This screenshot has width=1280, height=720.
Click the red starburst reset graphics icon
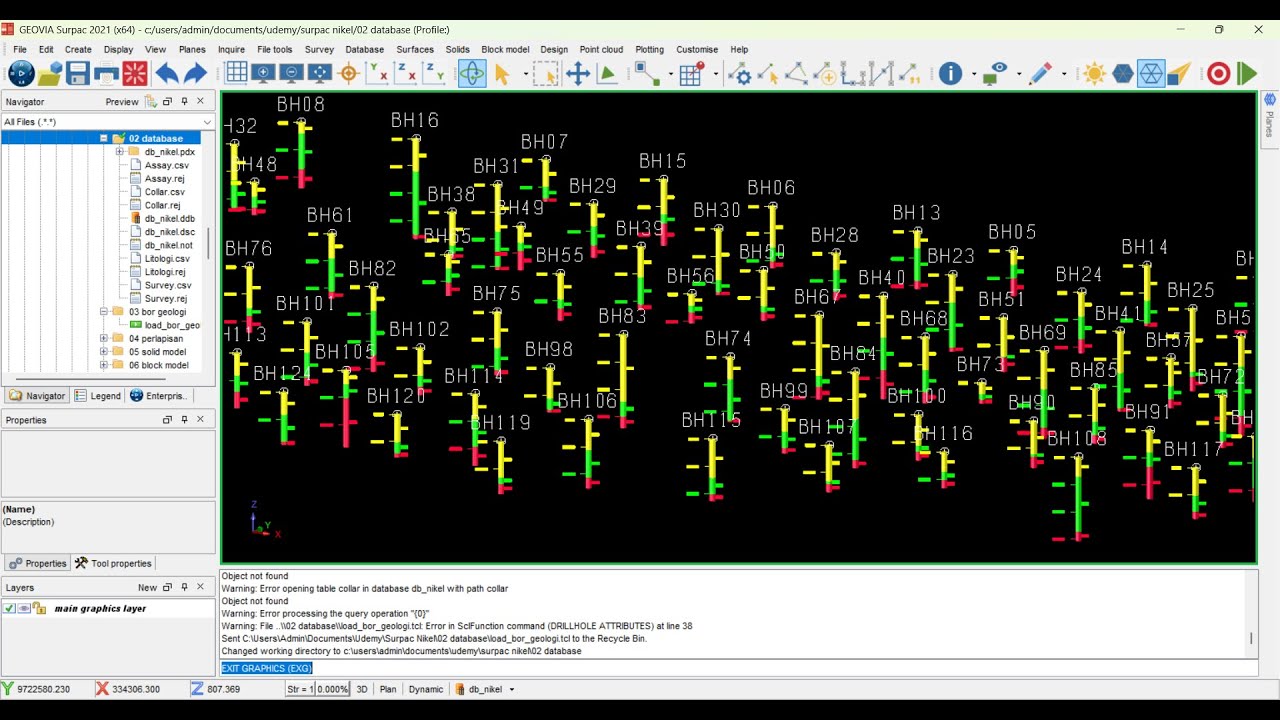pos(135,73)
